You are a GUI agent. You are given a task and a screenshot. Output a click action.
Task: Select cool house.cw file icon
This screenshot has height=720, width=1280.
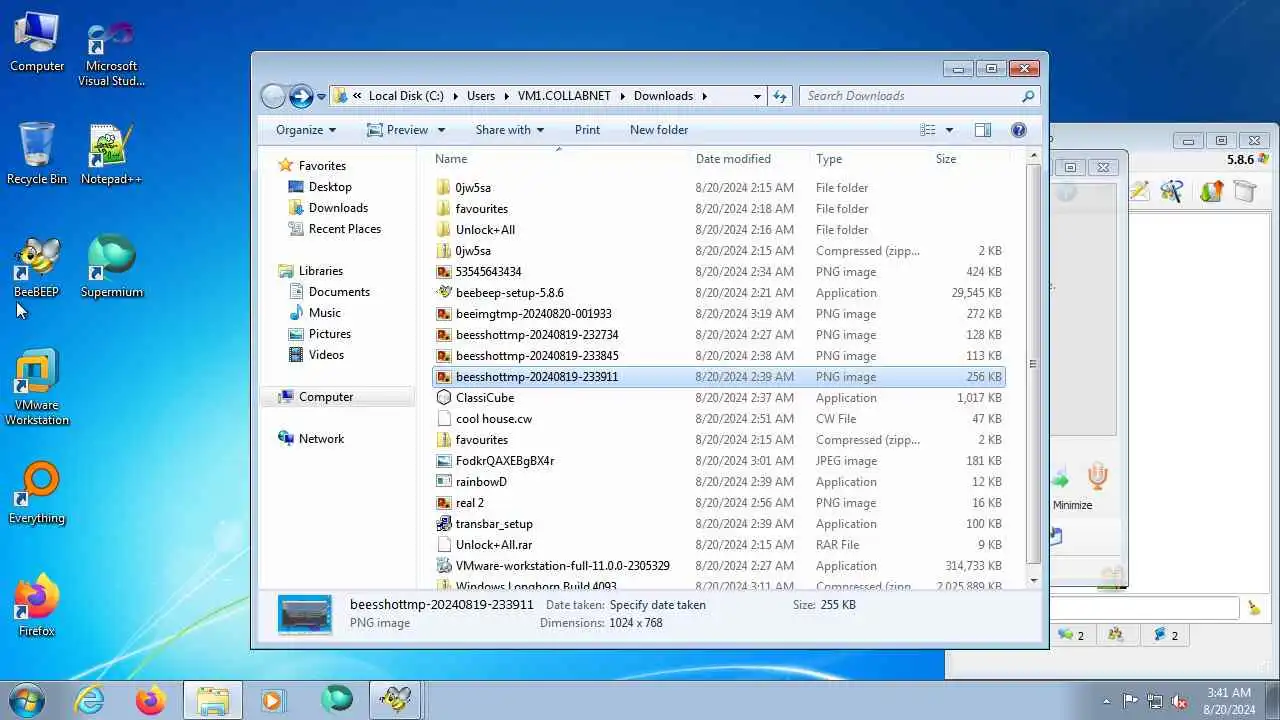[x=445, y=419]
